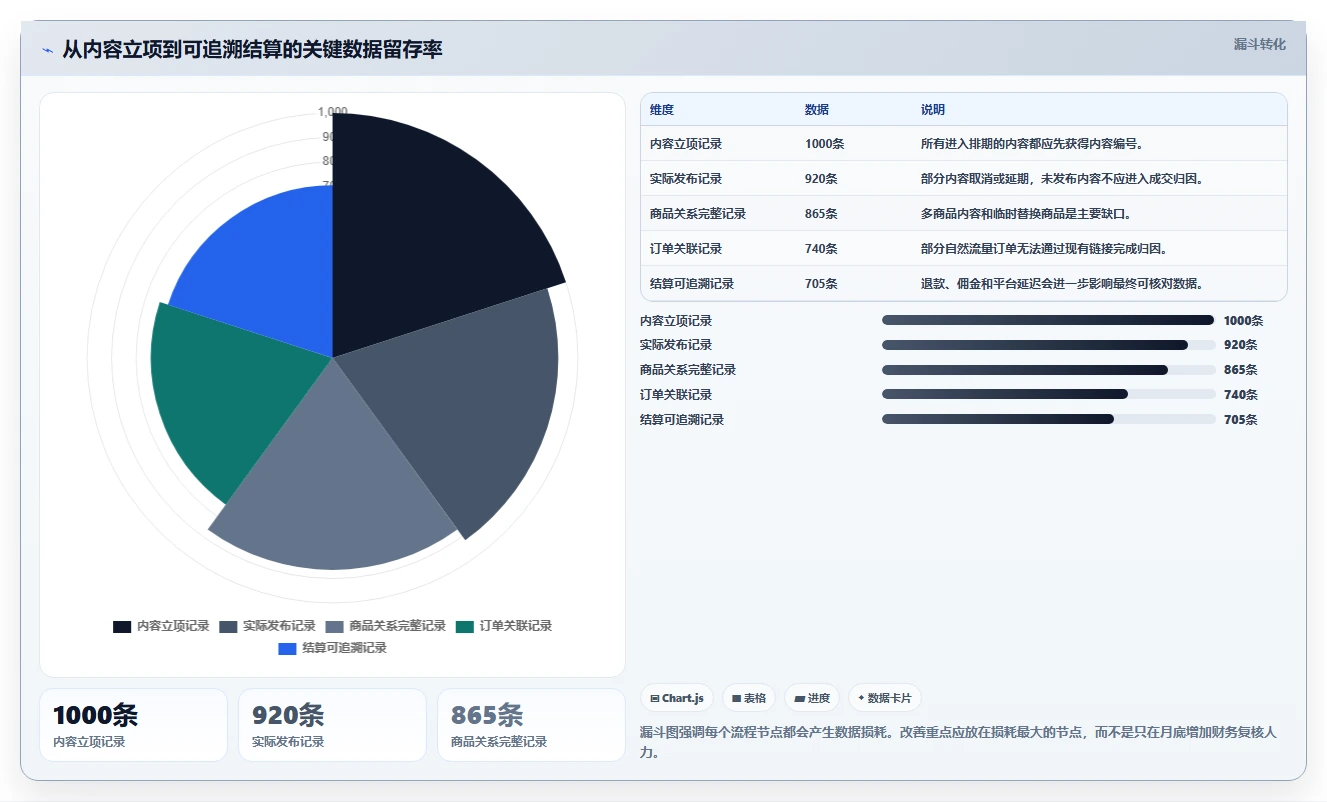Image resolution: width=1327 pixels, height=802 pixels.
Task: Select table cell 商品关系完整记录
Action: click(698, 214)
